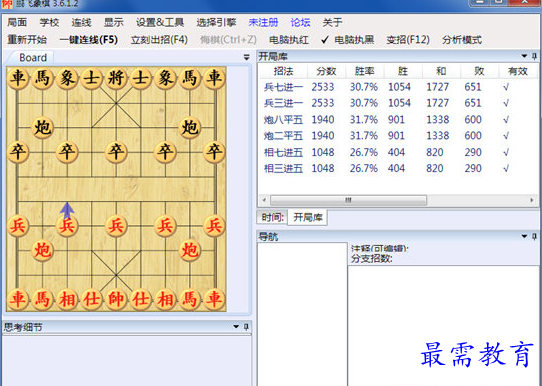Screen dimensions: 542x386
Task: Select the right black advisor 士
Action: click(x=141, y=78)
